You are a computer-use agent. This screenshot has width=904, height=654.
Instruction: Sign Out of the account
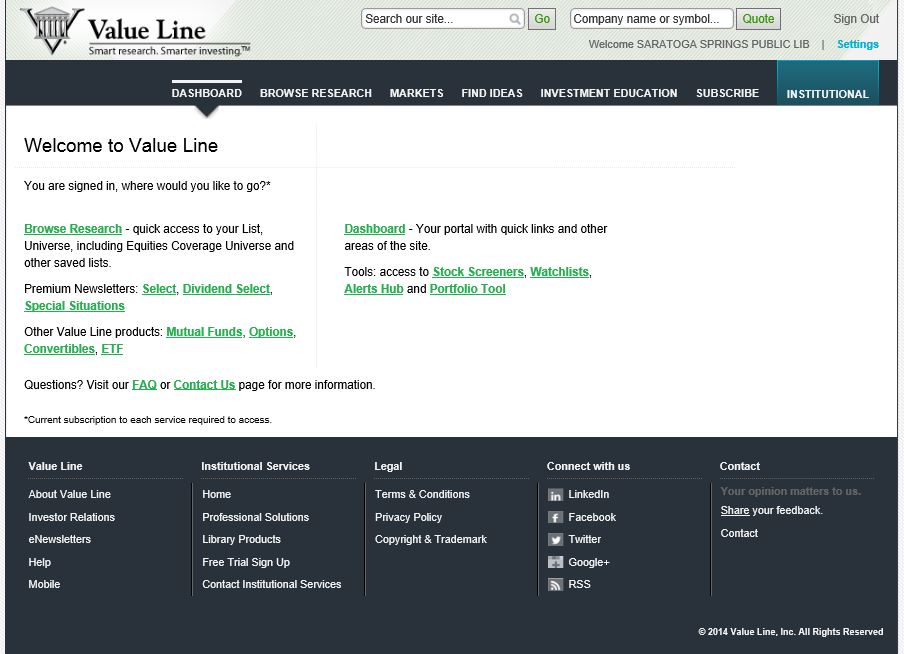click(856, 19)
